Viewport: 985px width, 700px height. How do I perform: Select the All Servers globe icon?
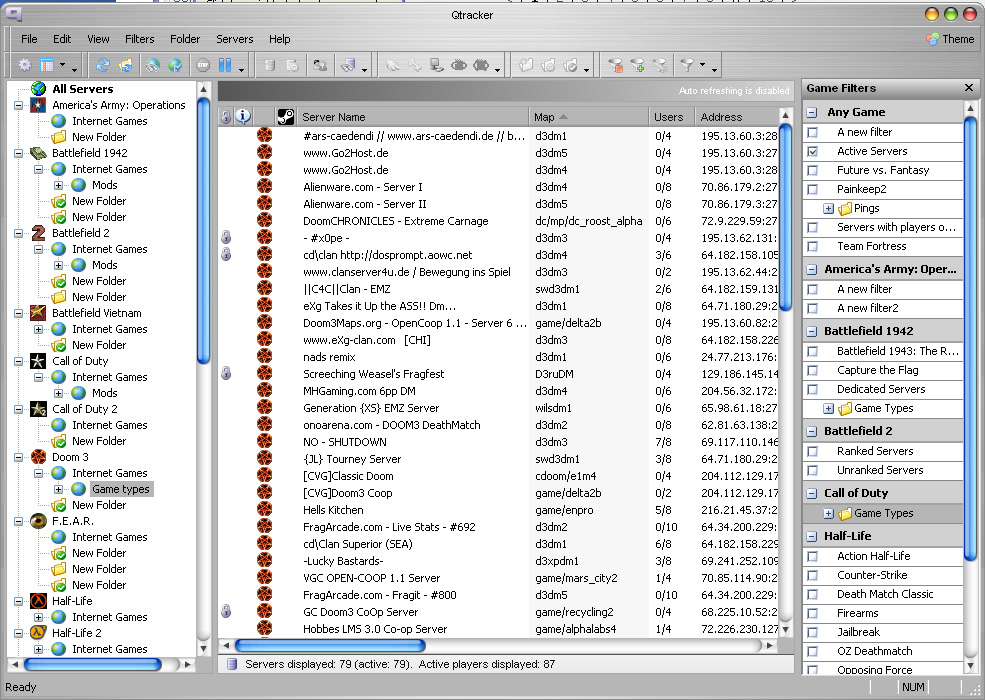tap(39, 89)
